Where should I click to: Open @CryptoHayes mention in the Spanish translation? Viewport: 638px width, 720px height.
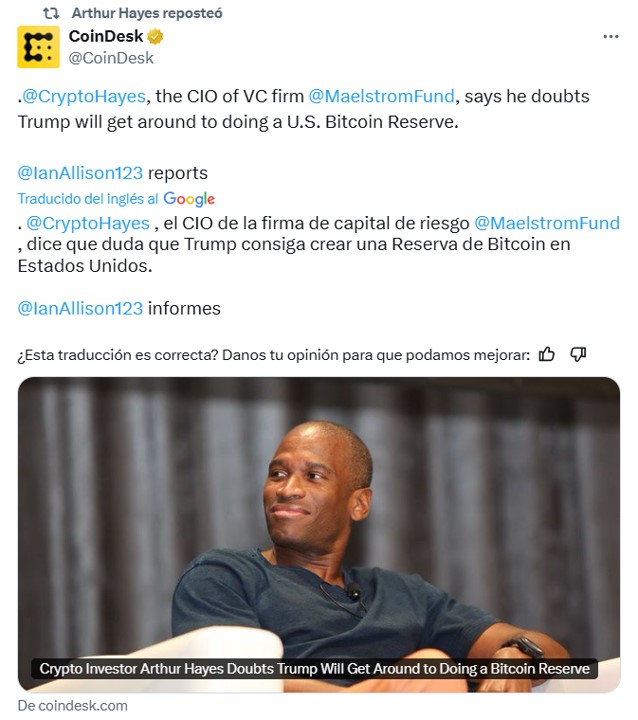click(x=88, y=223)
